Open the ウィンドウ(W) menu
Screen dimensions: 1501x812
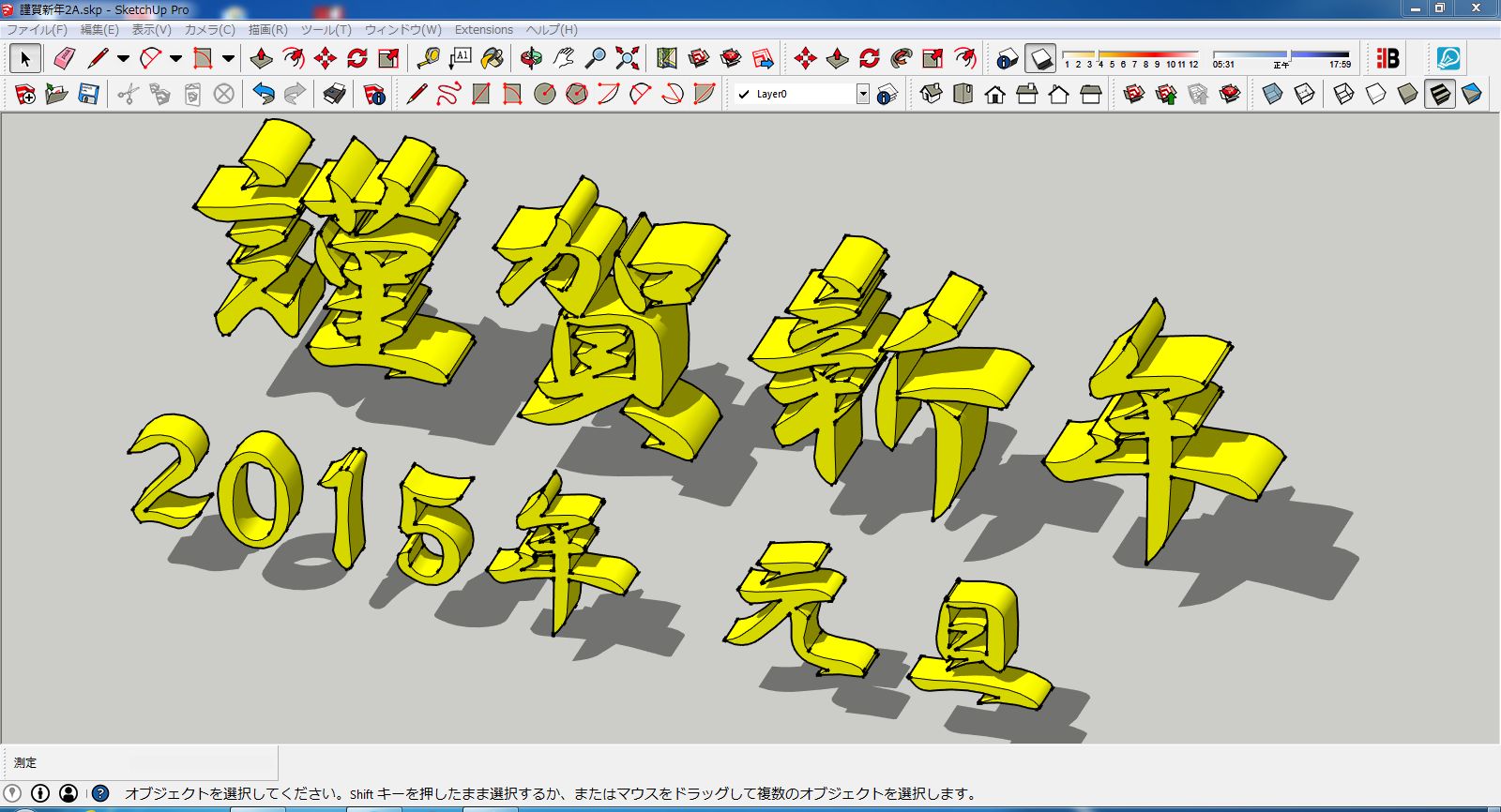(402, 30)
